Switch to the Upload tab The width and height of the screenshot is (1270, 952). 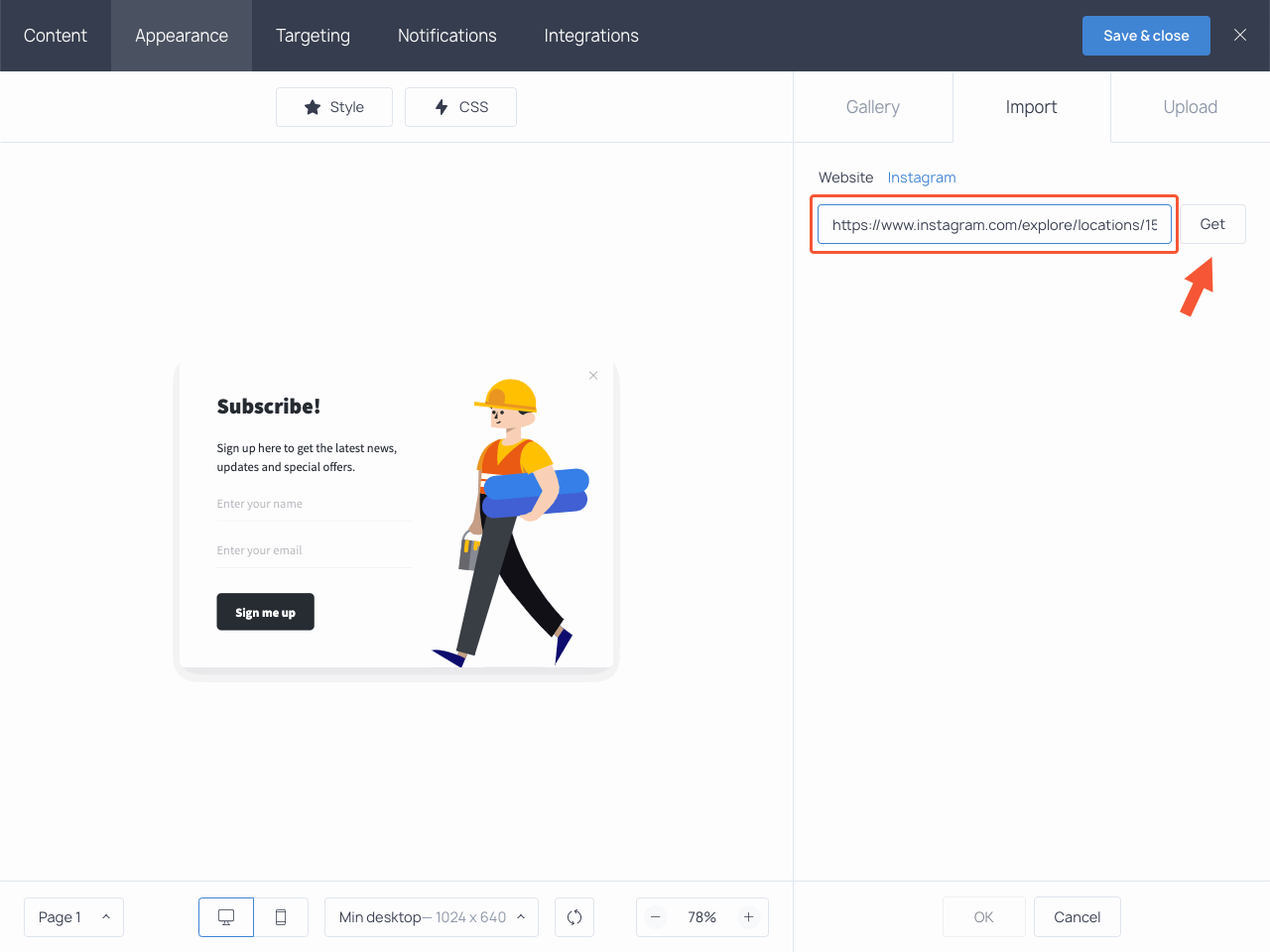pos(1191,107)
